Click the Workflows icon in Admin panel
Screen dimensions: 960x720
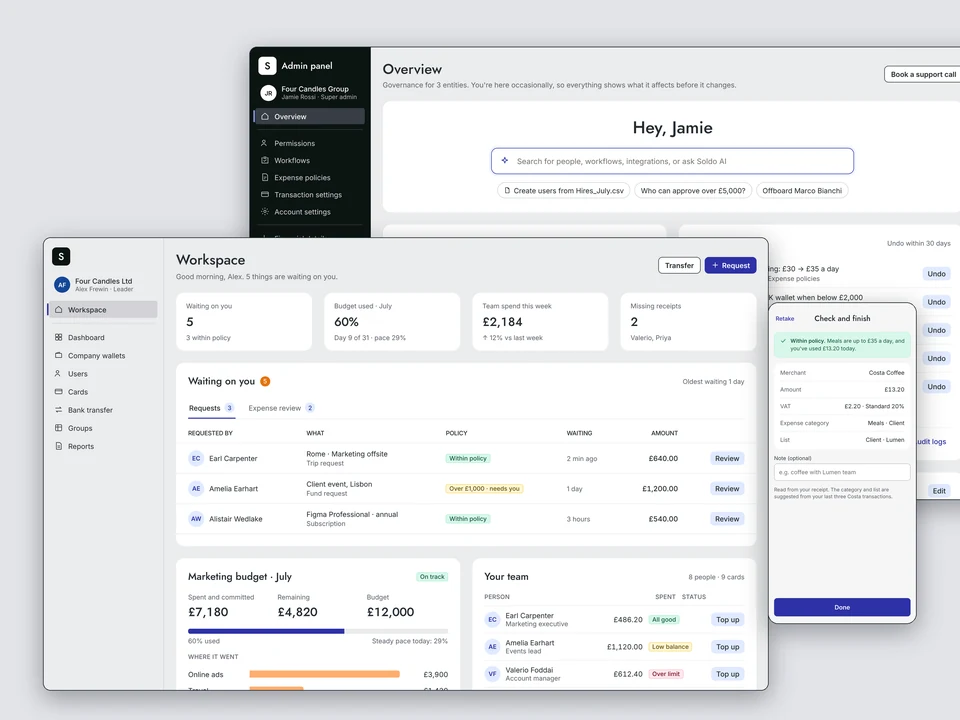(264, 160)
